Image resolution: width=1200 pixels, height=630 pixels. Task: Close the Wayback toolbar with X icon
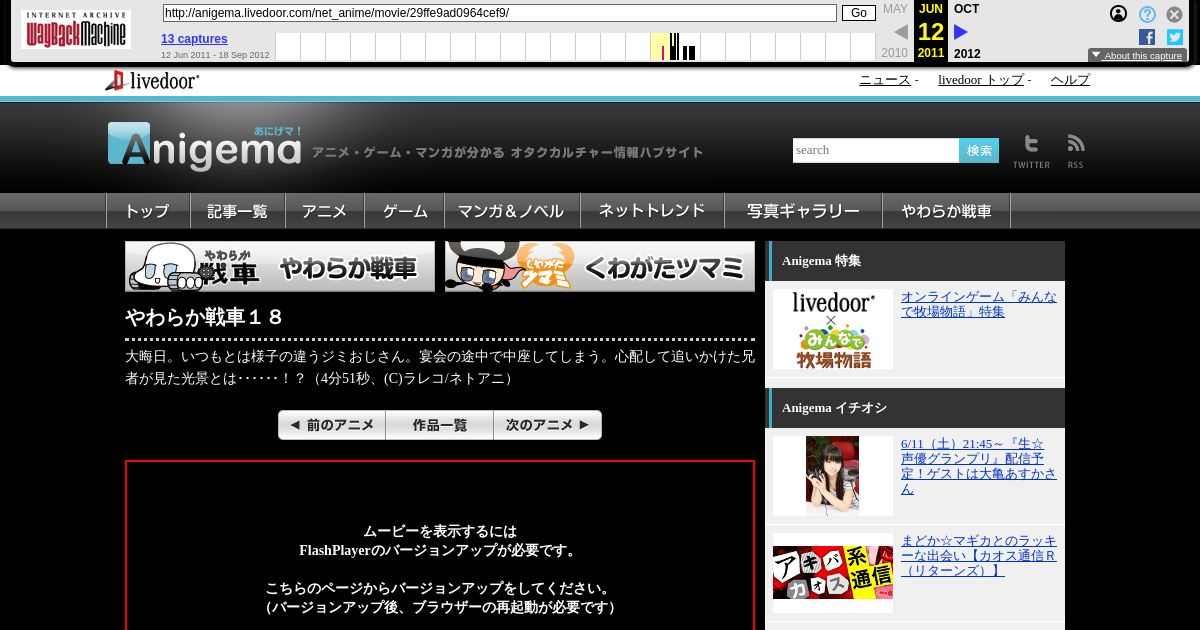point(1175,14)
